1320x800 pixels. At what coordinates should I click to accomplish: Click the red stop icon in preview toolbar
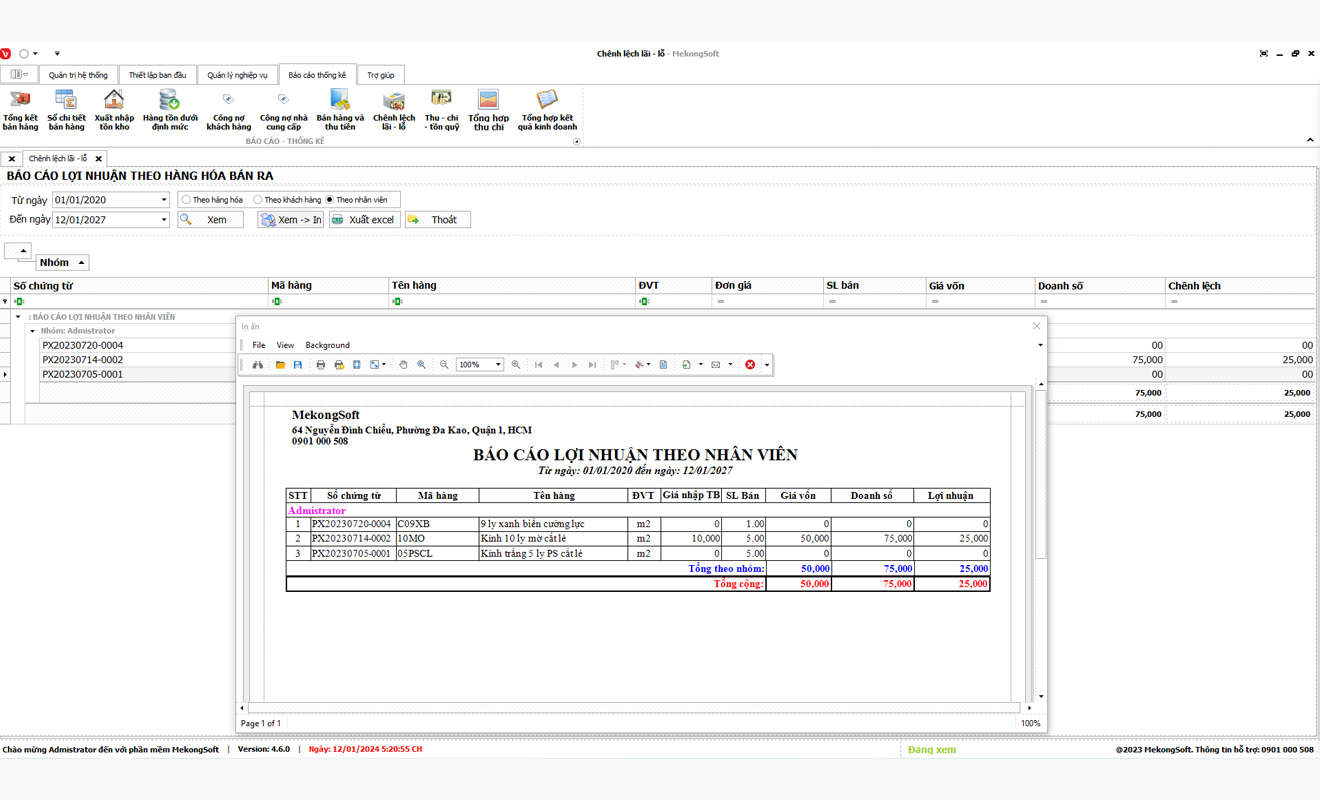pos(750,365)
